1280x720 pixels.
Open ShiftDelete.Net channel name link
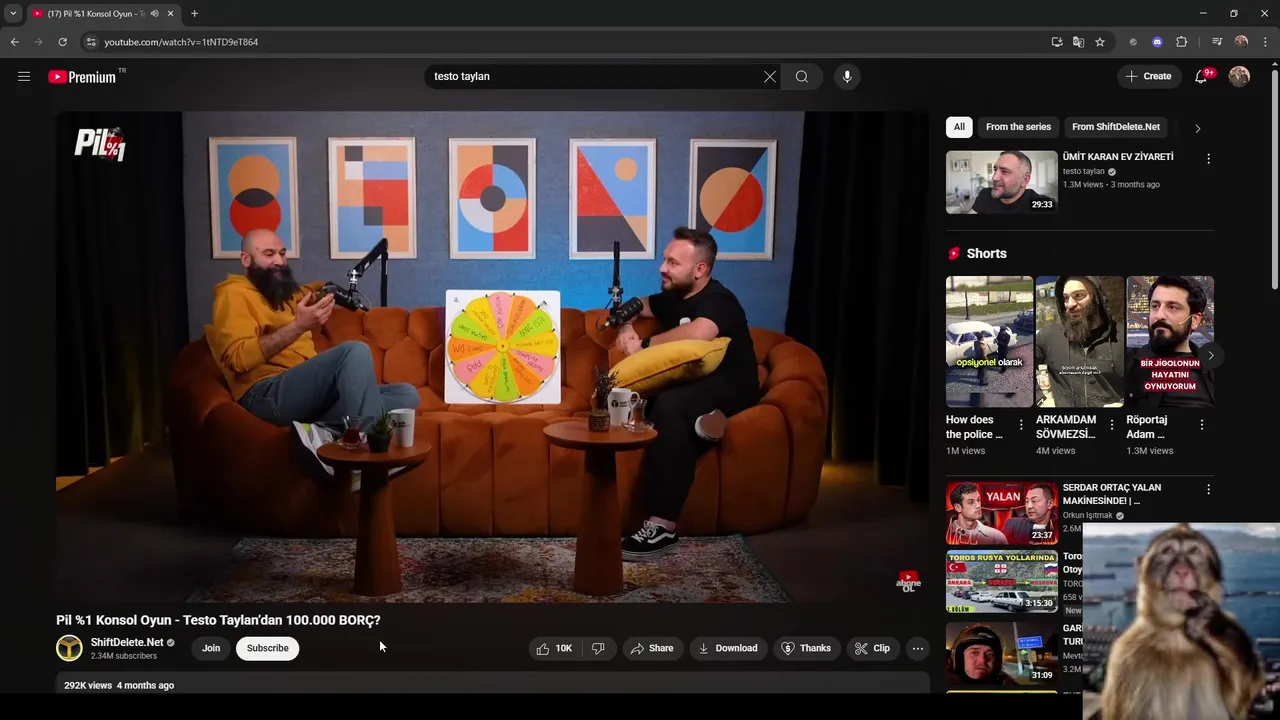127,642
